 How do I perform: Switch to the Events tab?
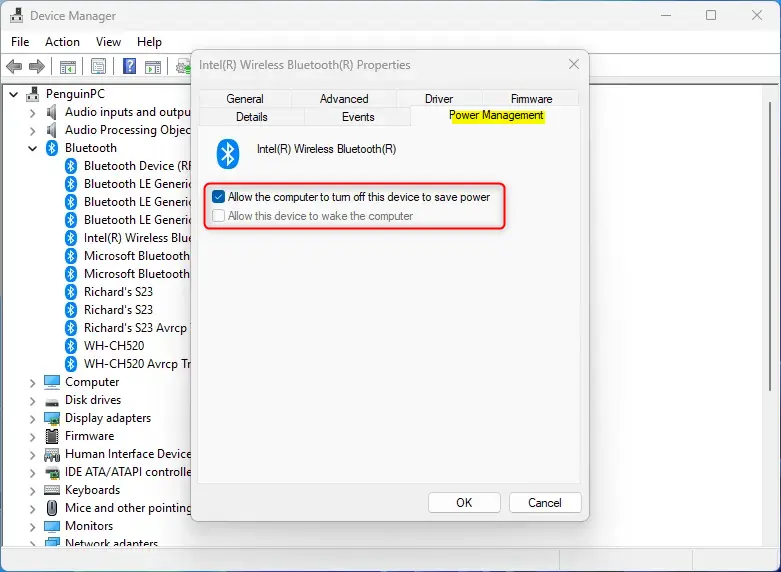click(x=358, y=117)
